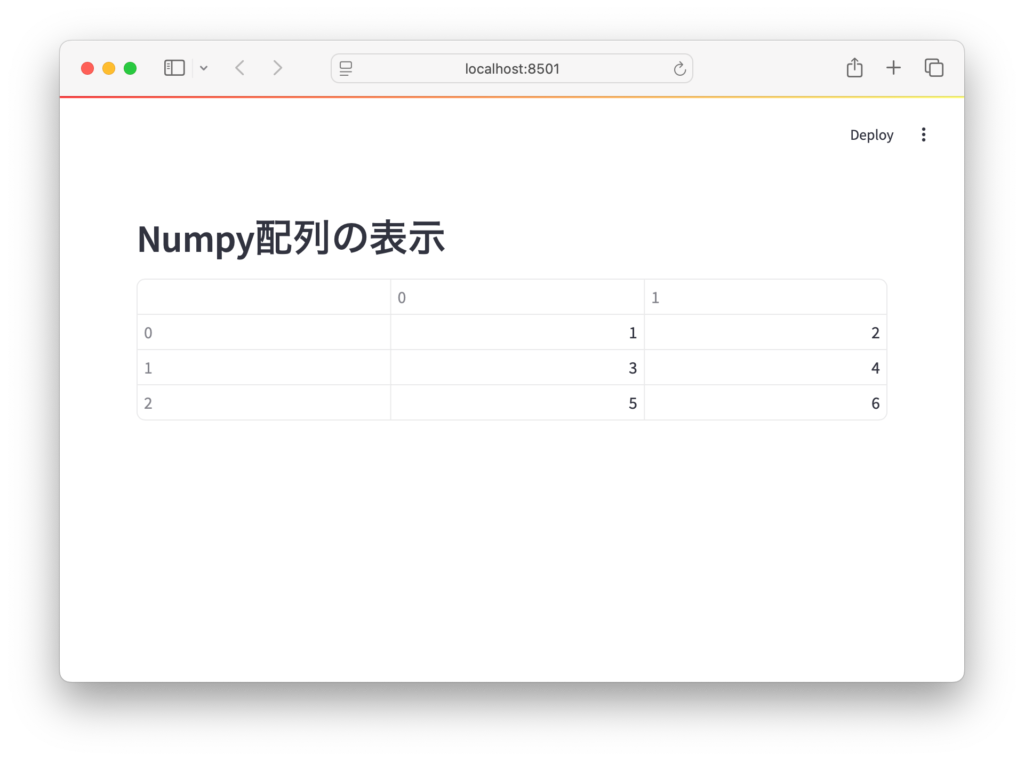Viewport: 1024px width, 761px height.
Task: Open the Share icon in the toolbar
Action: (x=854, y=68)
